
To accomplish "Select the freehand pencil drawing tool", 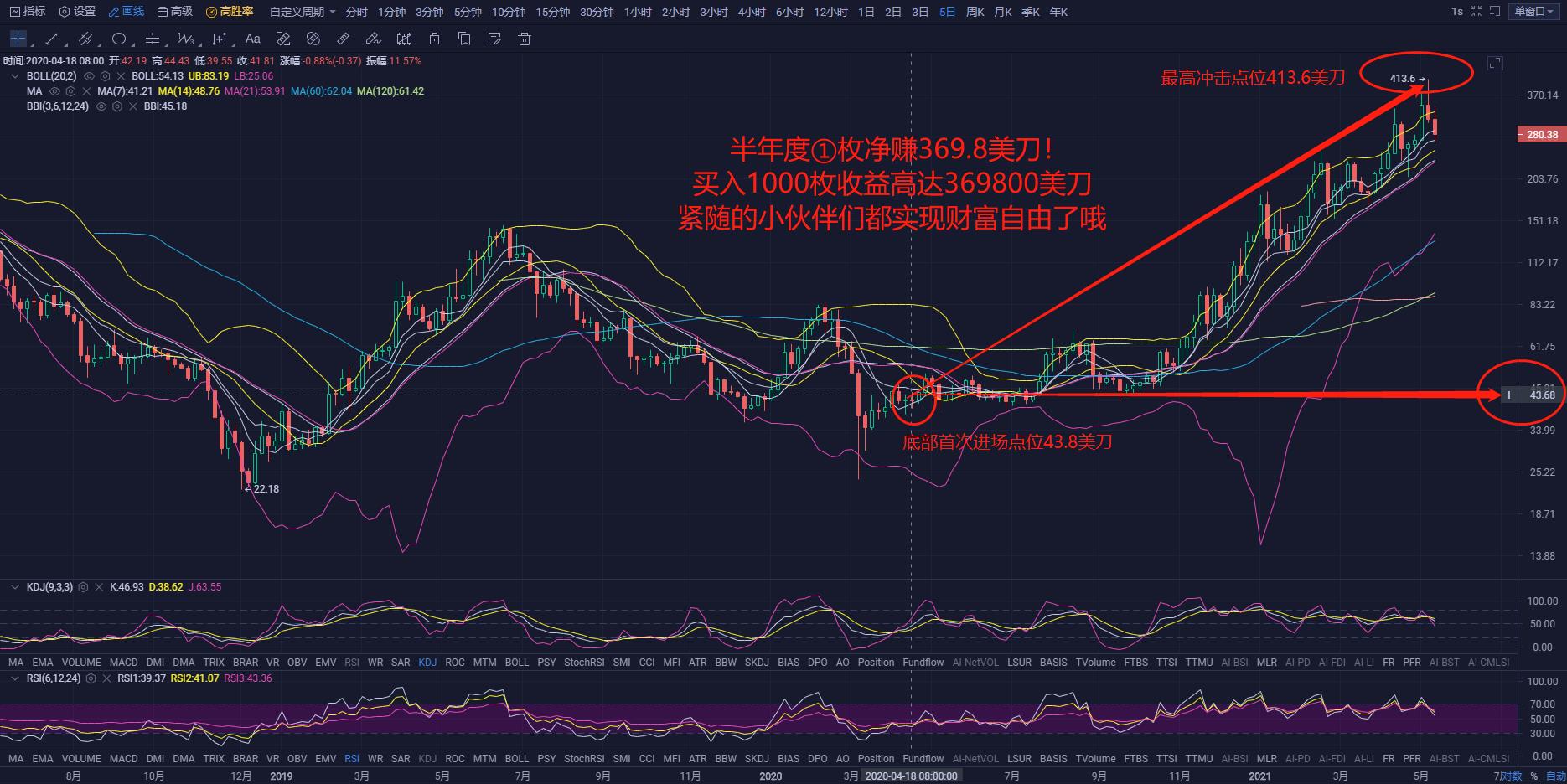I will pos(374,39).
